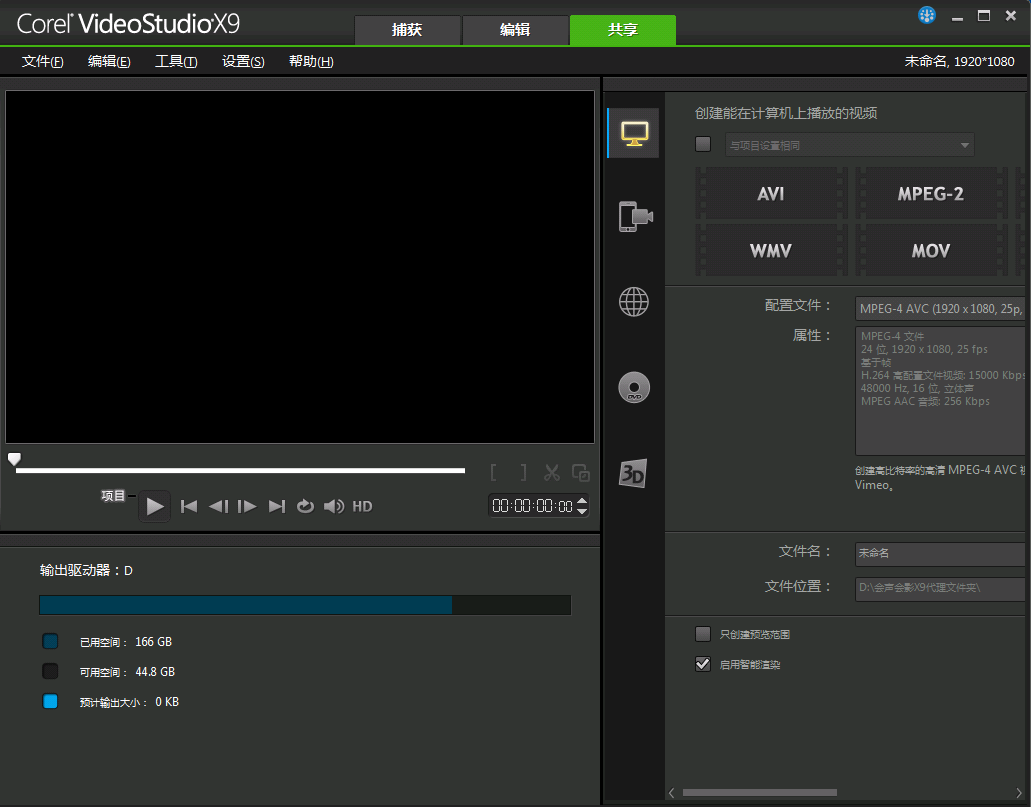Click the 可用空间 black swatch
Viewport: 1031px width, 807px height.
pos(50,671)
